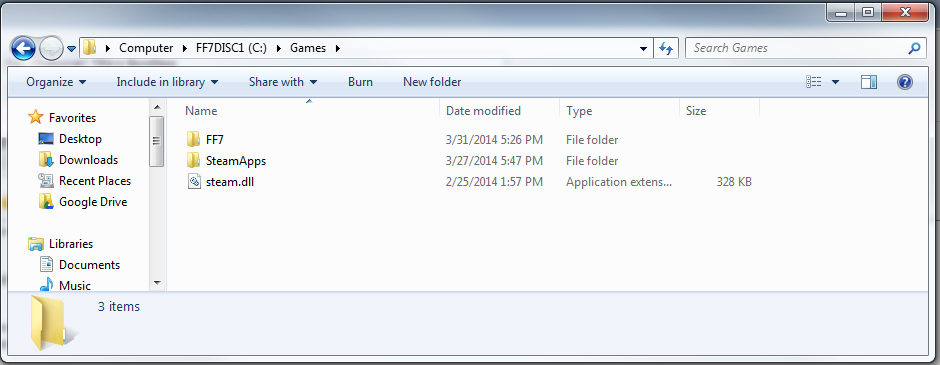Screen dimensions: 940x365
Task: Click the Application extens... type cell
Action: (619, 182)
